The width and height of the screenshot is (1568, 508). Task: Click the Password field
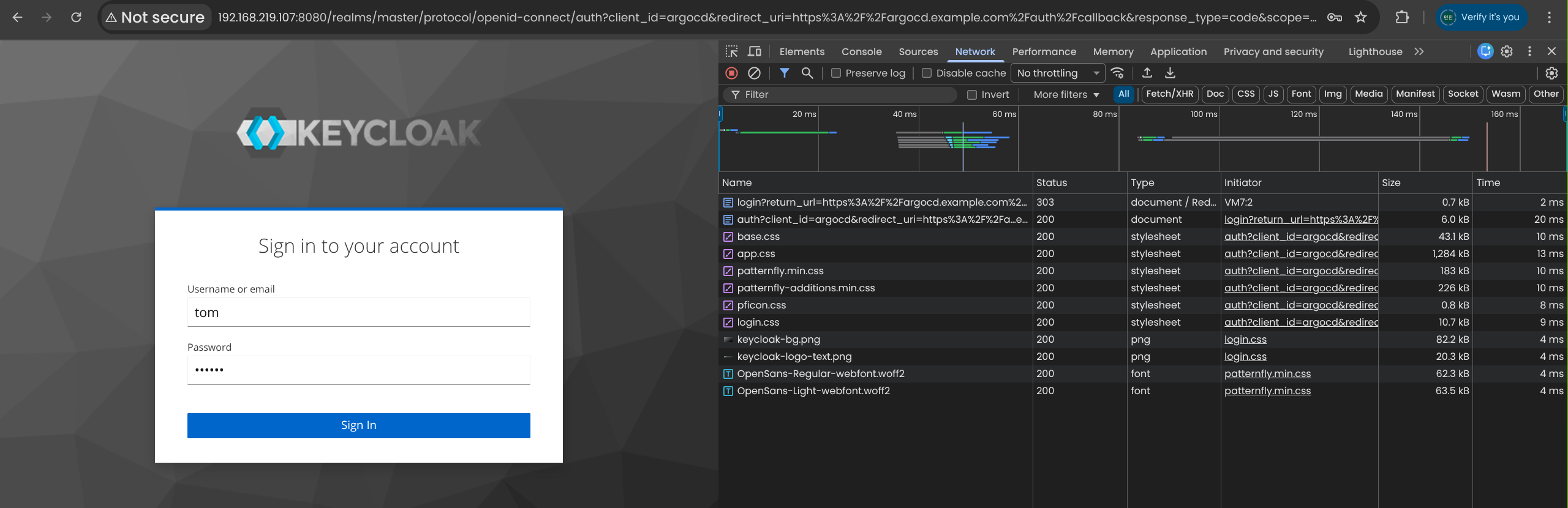coord(358,370)
